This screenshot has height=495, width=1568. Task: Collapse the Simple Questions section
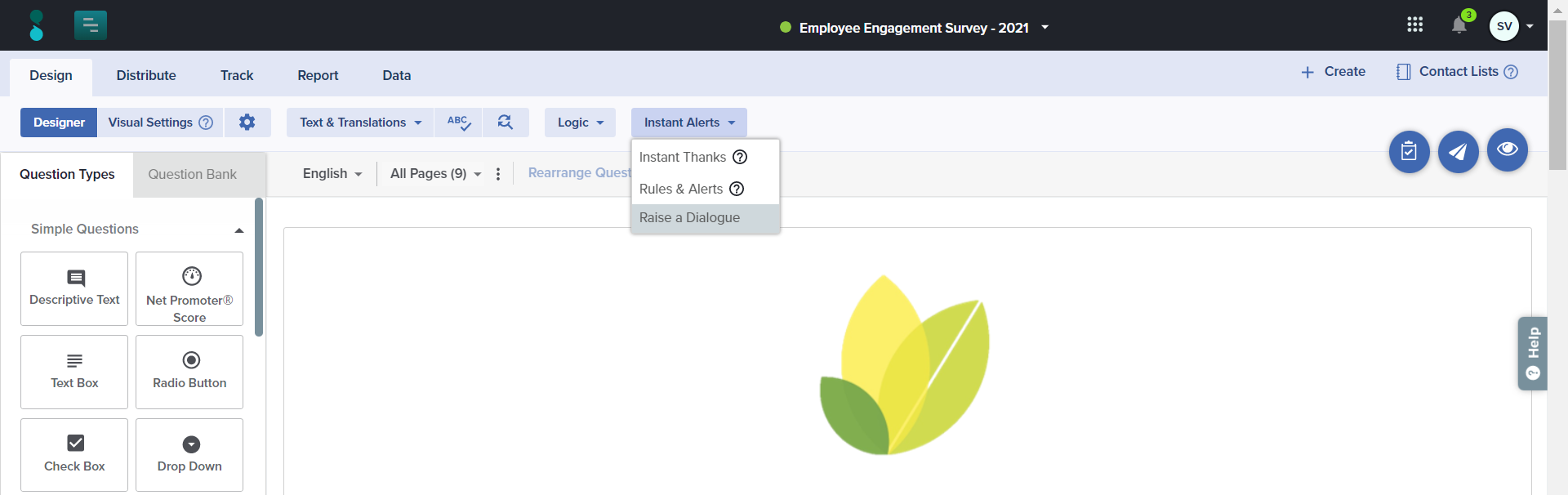[x=238, y=230]
